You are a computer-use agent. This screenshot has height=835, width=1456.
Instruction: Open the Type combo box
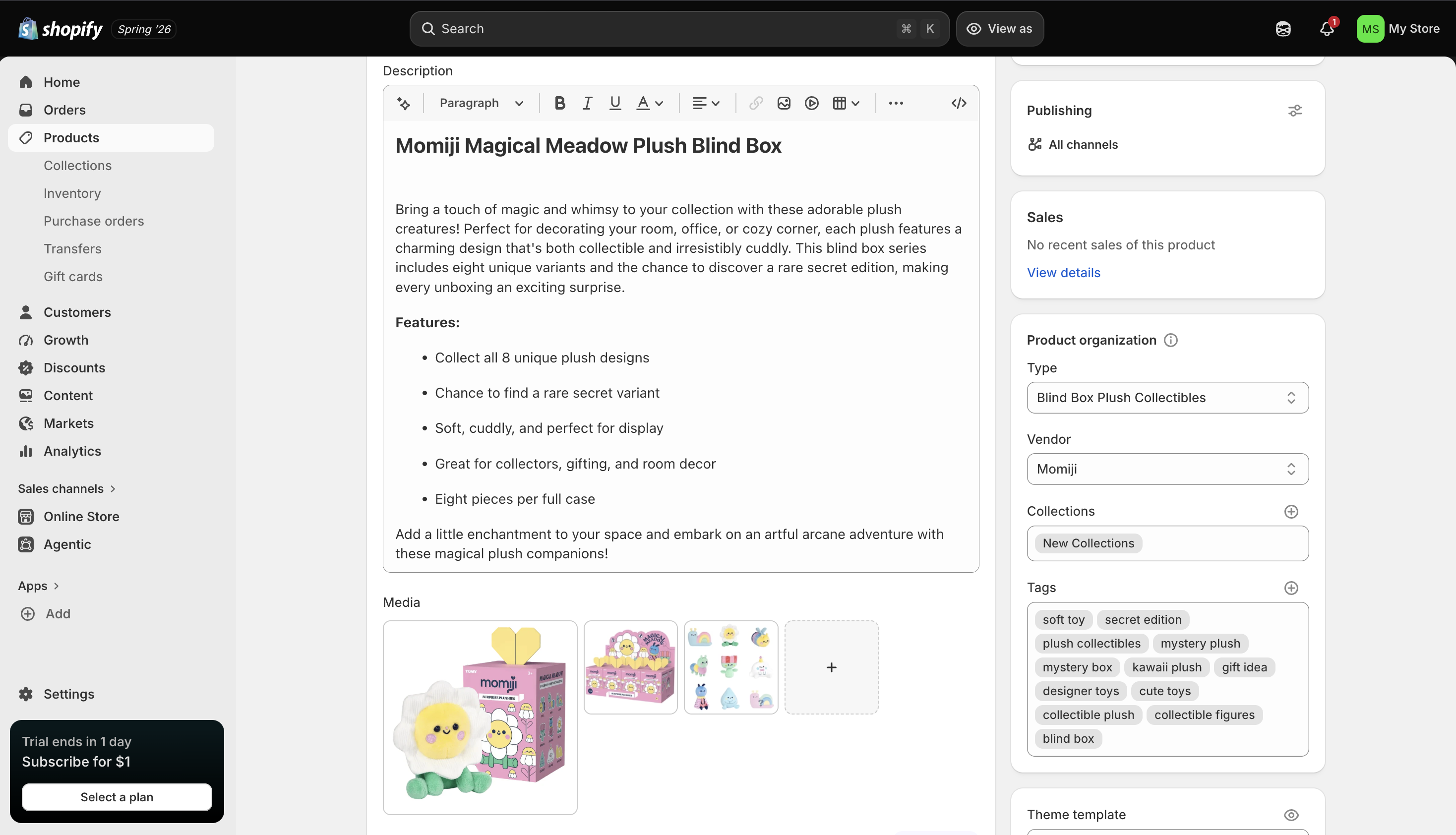click(x=1167, y=398)
